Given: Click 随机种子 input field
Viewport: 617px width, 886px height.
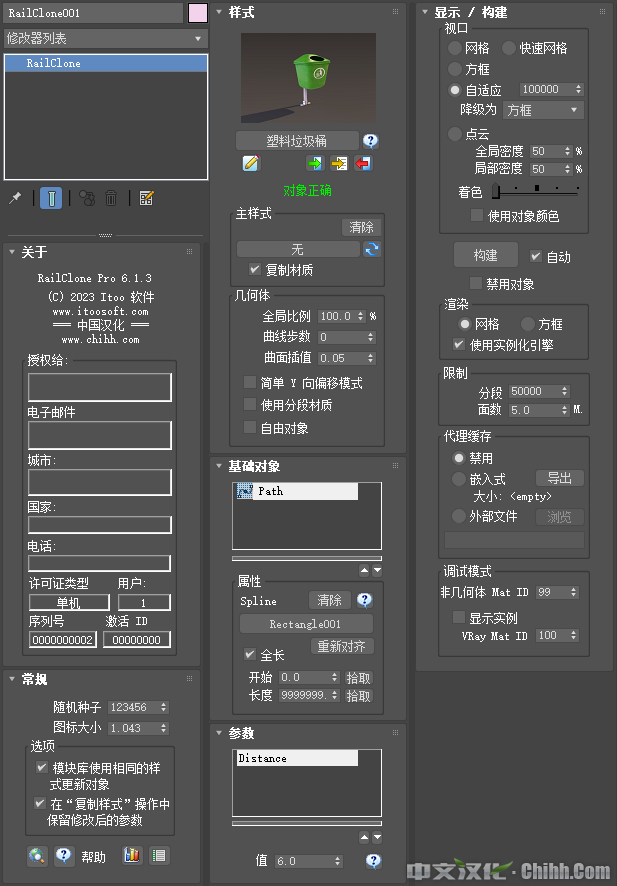Looking at the screenshot, I should [133, 707].
